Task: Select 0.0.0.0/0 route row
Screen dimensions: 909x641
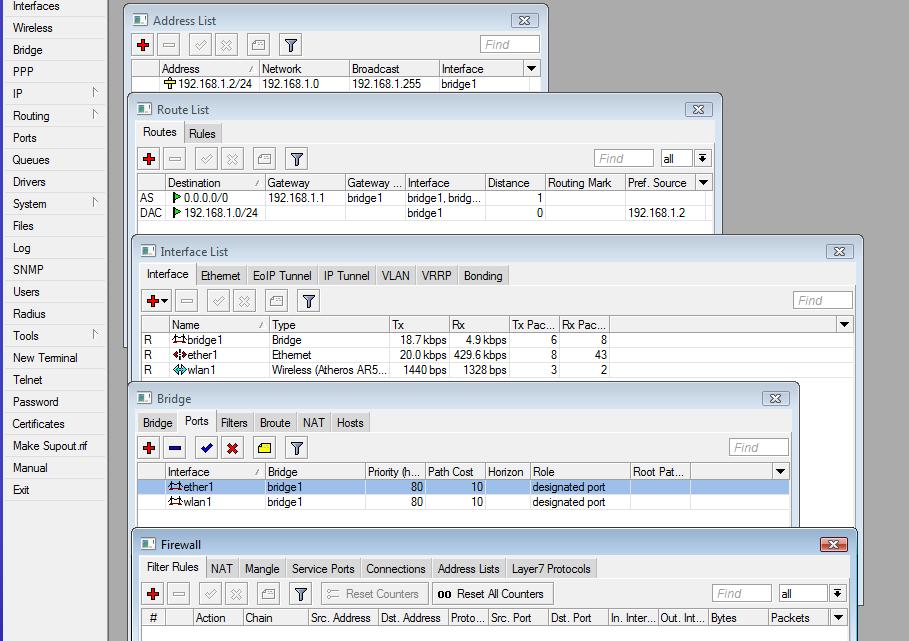Action: click(x=424, y=198)
